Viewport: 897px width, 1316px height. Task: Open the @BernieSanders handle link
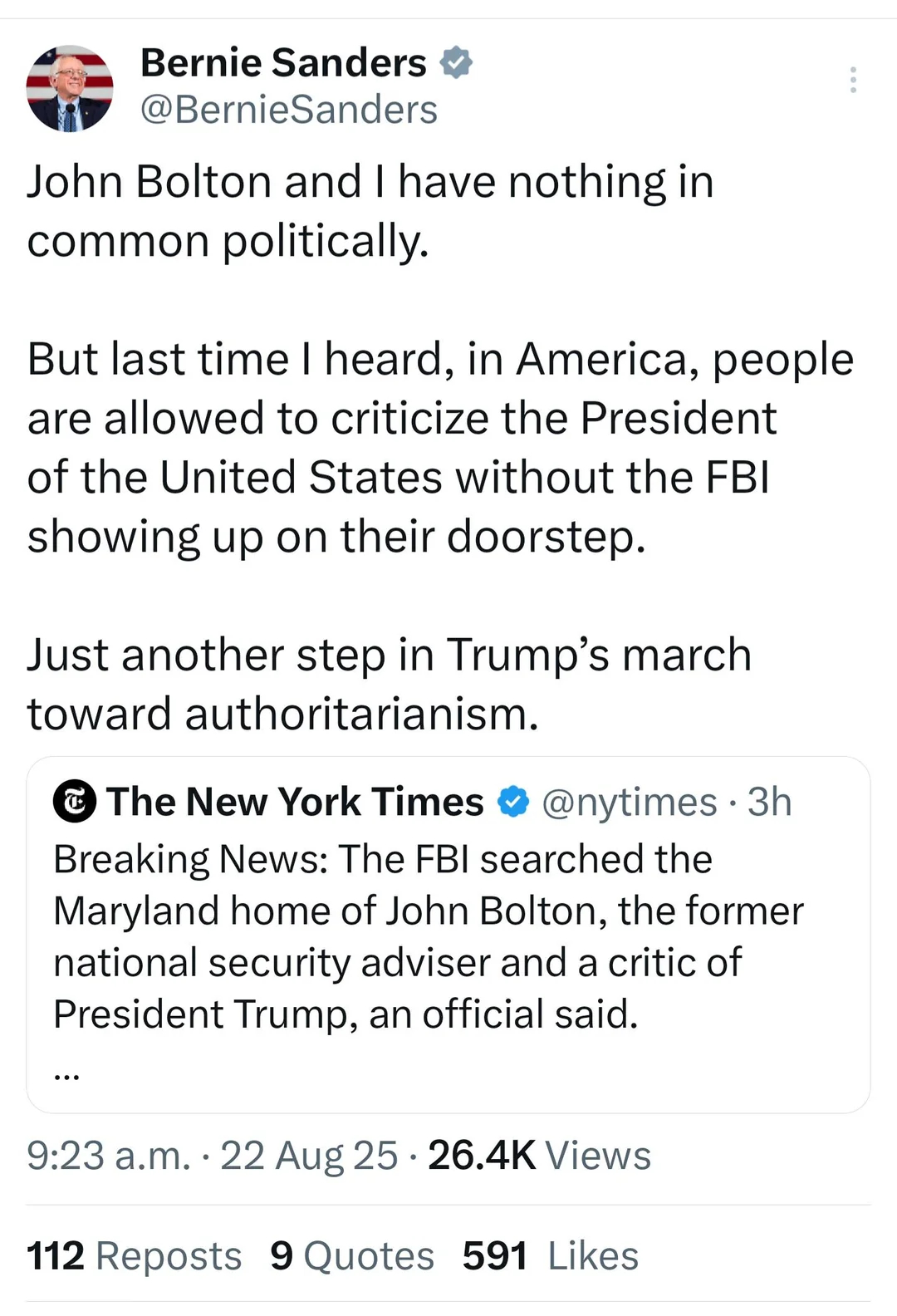[x=288, y=110]
